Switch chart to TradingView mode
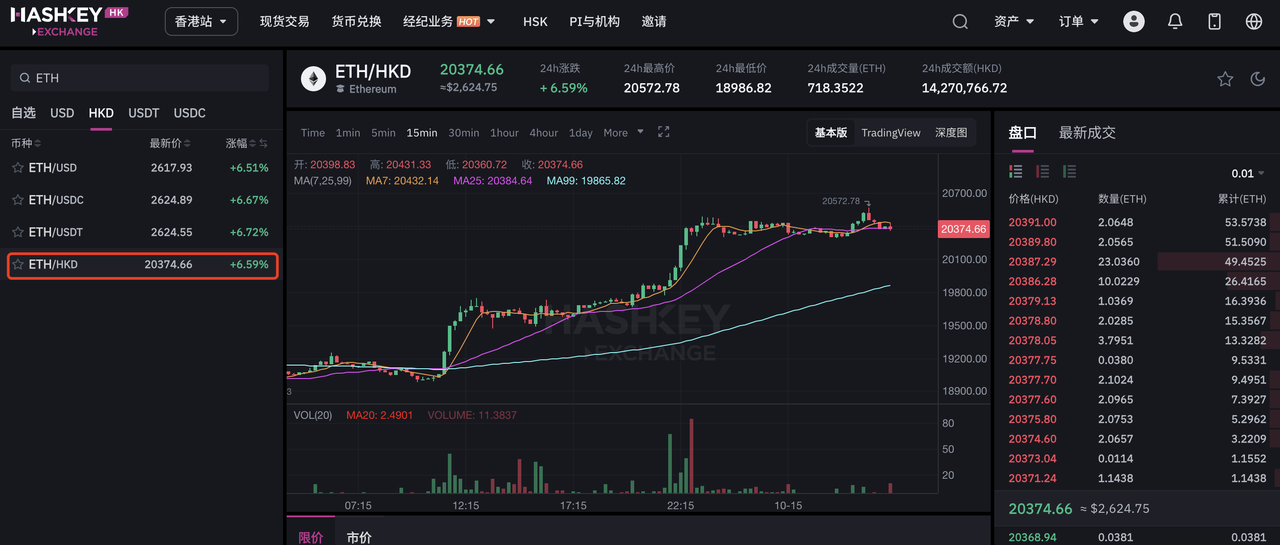The width and height of the screenshot is (1280, 545). click(890, 132)
